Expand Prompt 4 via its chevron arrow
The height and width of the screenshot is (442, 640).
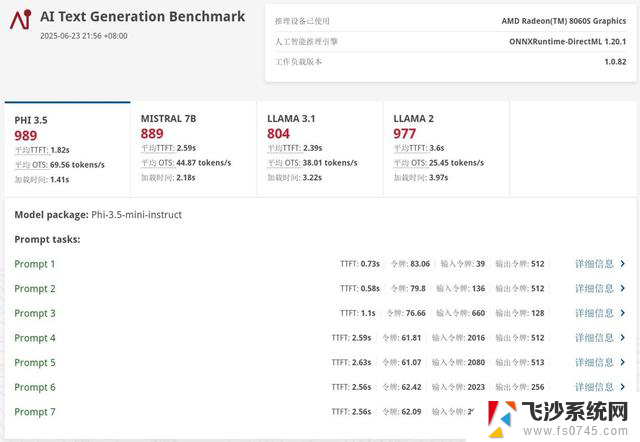pyautogui.click(x=622, y=338)
